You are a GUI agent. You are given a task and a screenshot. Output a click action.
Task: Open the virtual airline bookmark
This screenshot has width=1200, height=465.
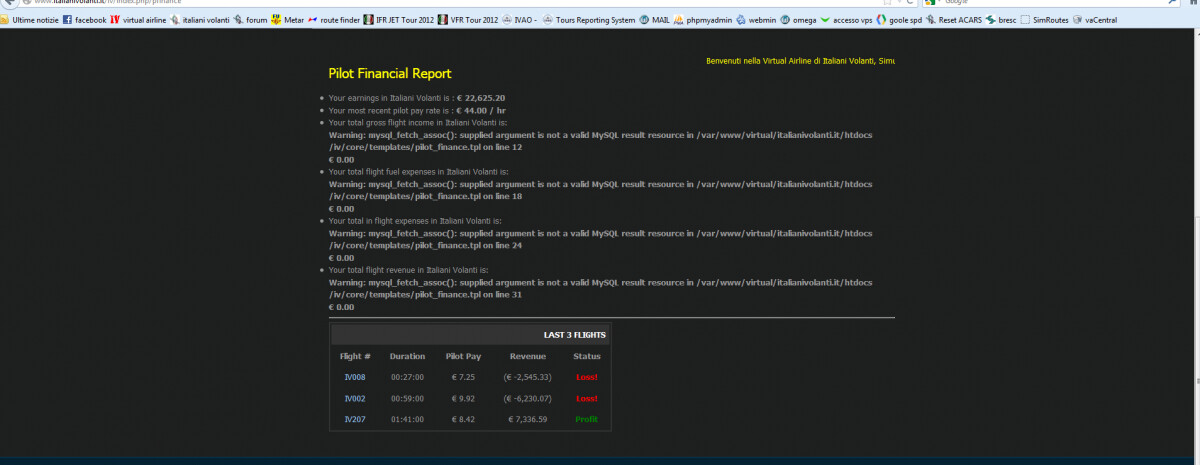pos(139,20)
